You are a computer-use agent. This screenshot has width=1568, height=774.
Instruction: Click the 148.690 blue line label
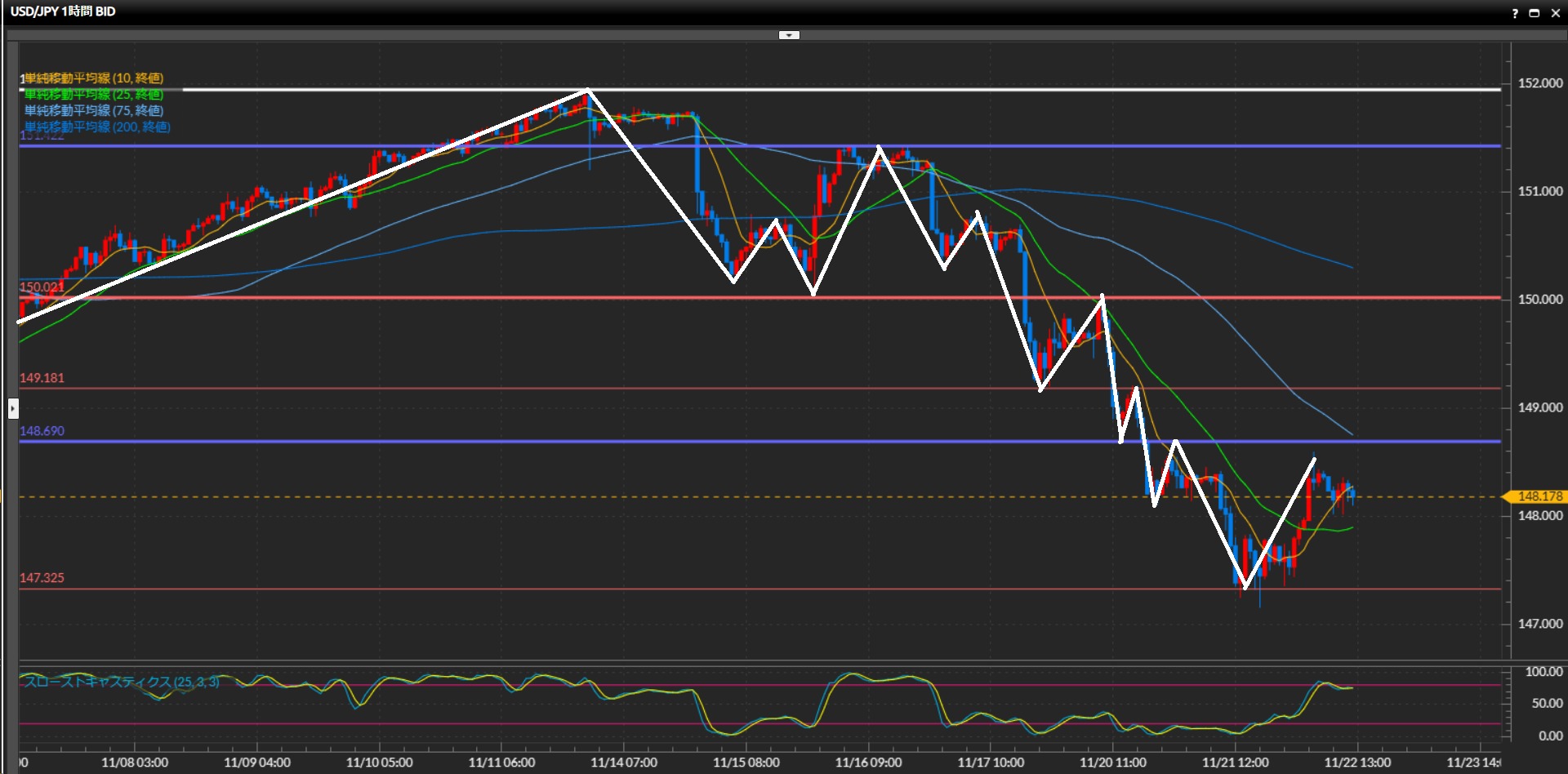coord(42,431)
